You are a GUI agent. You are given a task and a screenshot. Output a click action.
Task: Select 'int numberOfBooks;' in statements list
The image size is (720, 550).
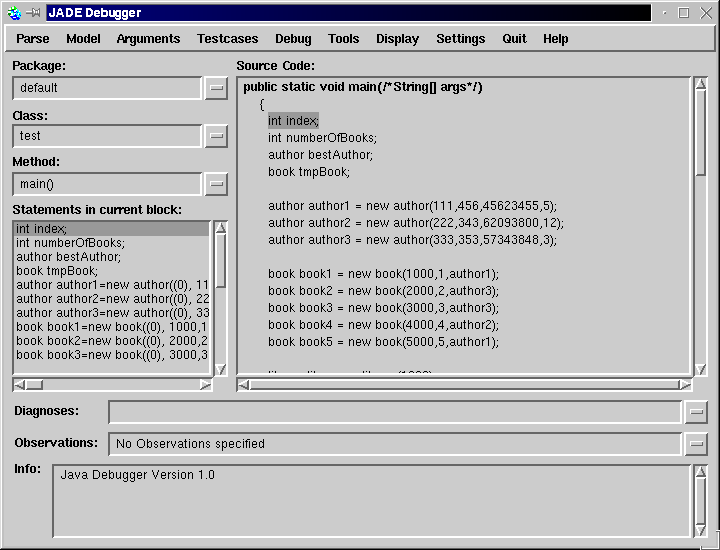pos(112,243)
